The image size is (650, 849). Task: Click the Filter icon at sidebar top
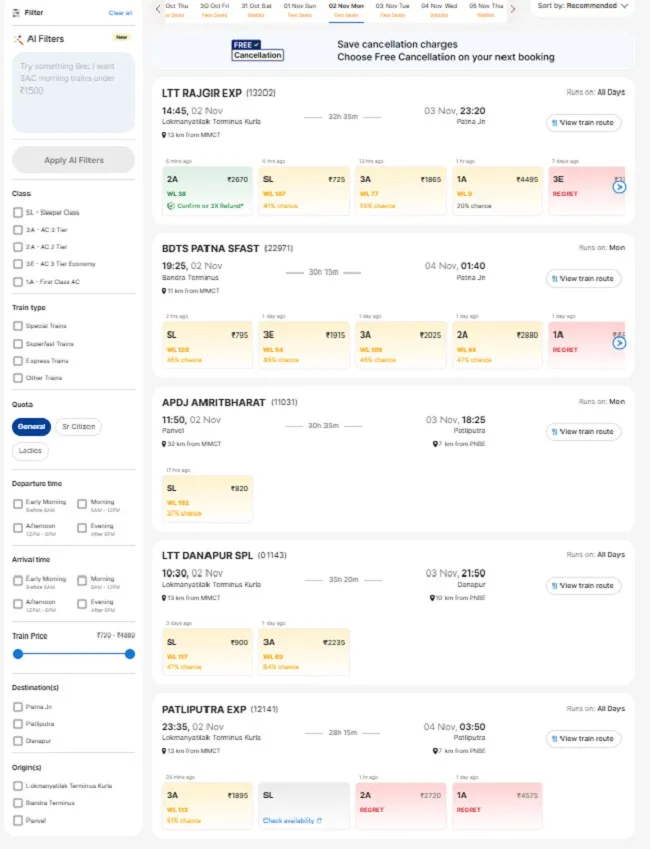[16, 12]
